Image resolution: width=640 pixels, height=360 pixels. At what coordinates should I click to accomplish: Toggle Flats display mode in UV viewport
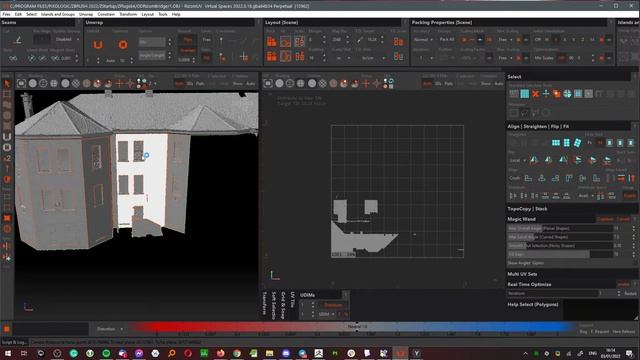click(449, 84)
